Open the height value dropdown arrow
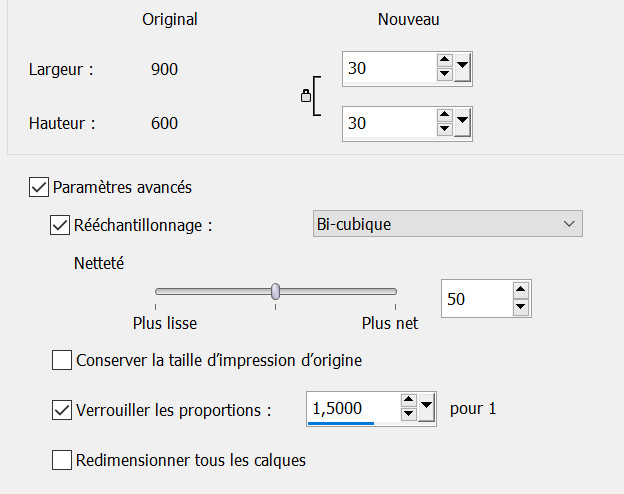624x494 pixels. [x=462, y=123]
